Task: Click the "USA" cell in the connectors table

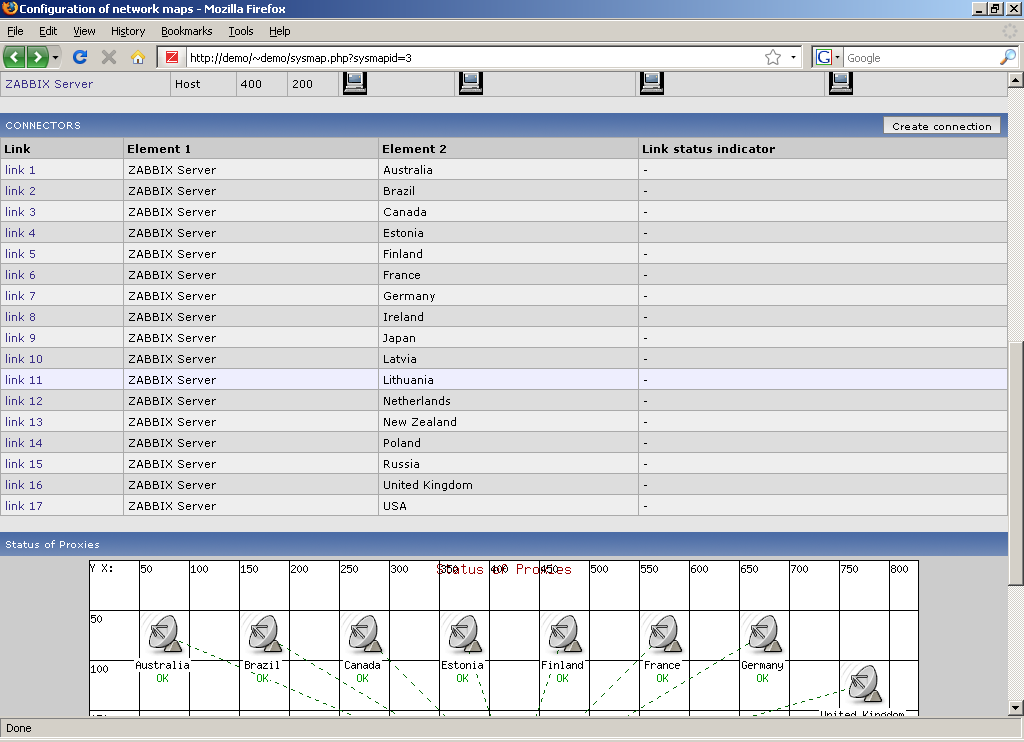Action: [x=508, y=506]
